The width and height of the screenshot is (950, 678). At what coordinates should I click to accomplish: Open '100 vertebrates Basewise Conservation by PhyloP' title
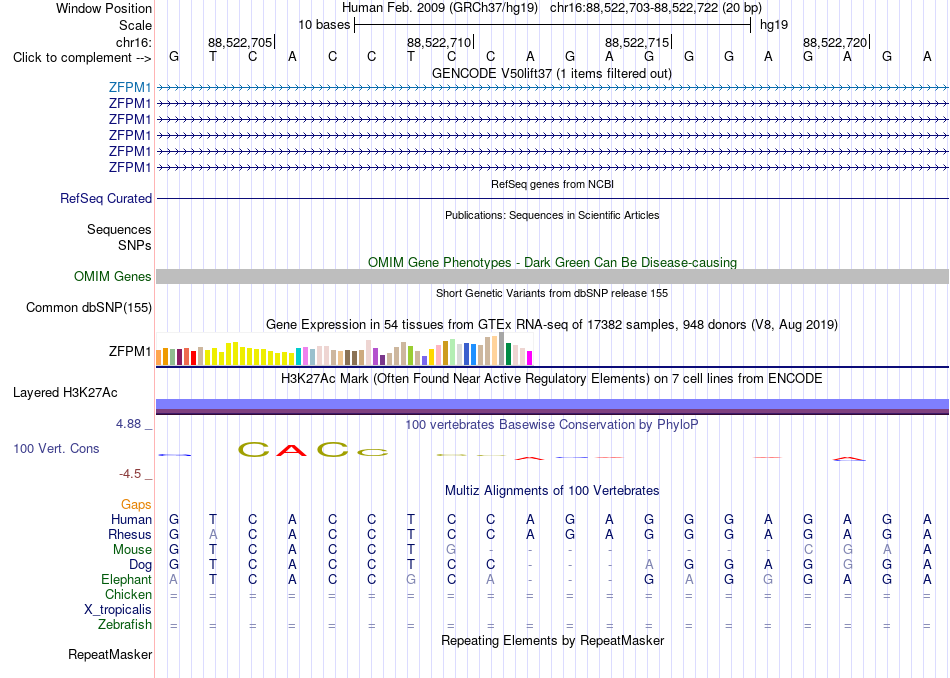(552, 425)
